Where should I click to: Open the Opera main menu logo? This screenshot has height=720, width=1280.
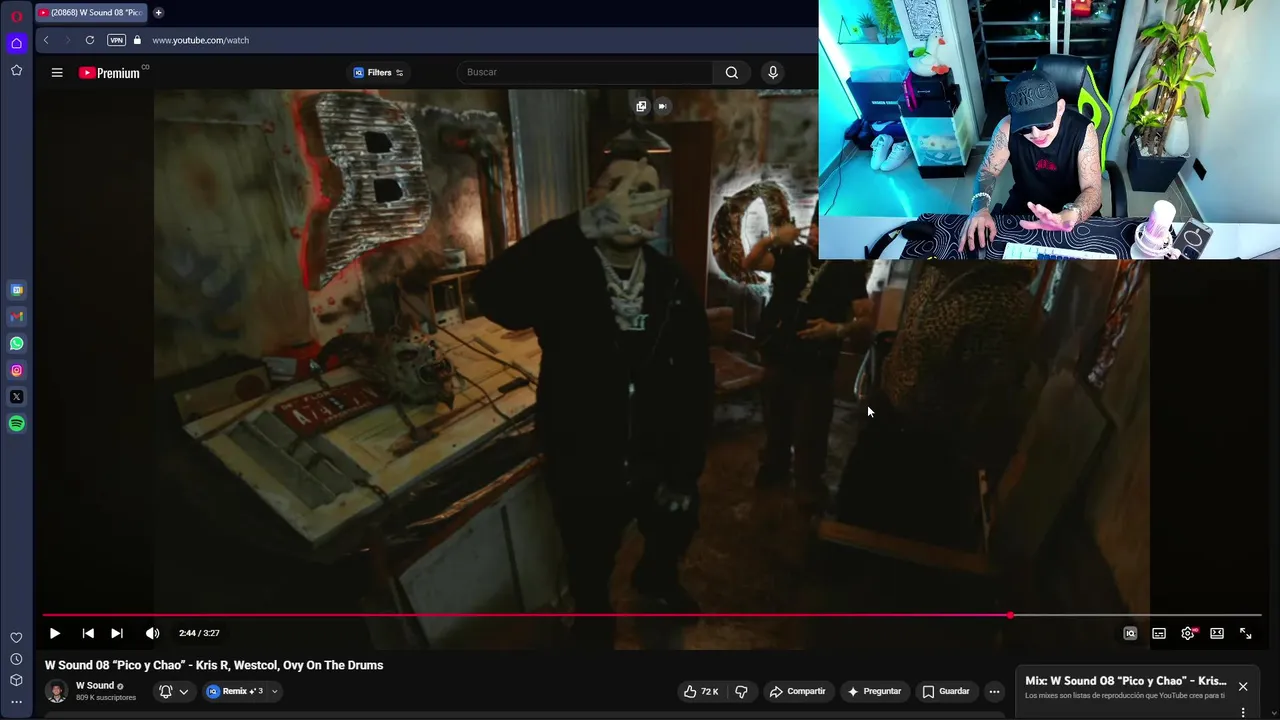(x=16, y=16)
